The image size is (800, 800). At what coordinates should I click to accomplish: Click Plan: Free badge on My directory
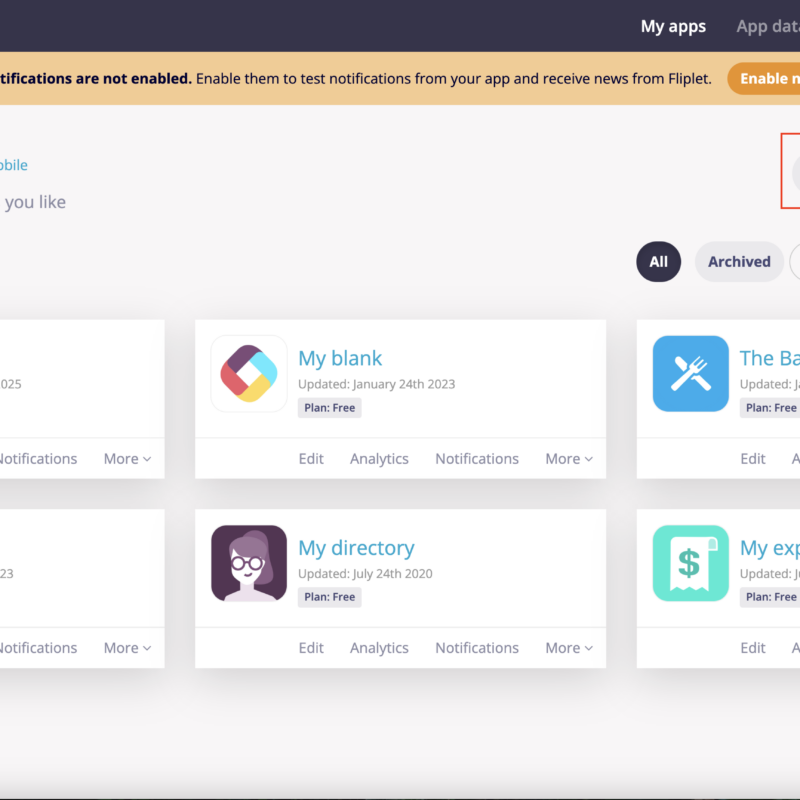click(x=330, y=597)
